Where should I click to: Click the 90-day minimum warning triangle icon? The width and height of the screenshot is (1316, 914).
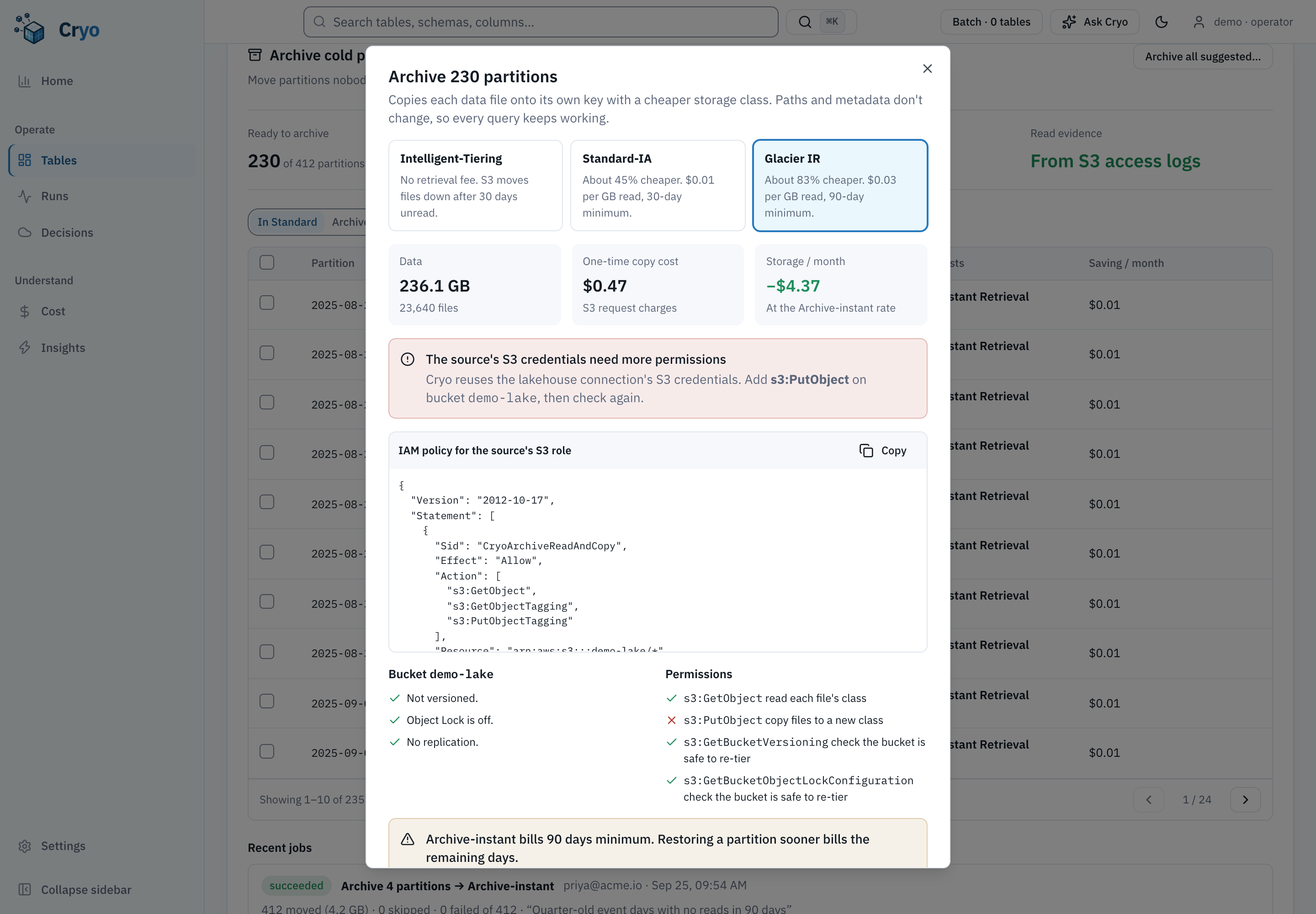pos(407,839)
